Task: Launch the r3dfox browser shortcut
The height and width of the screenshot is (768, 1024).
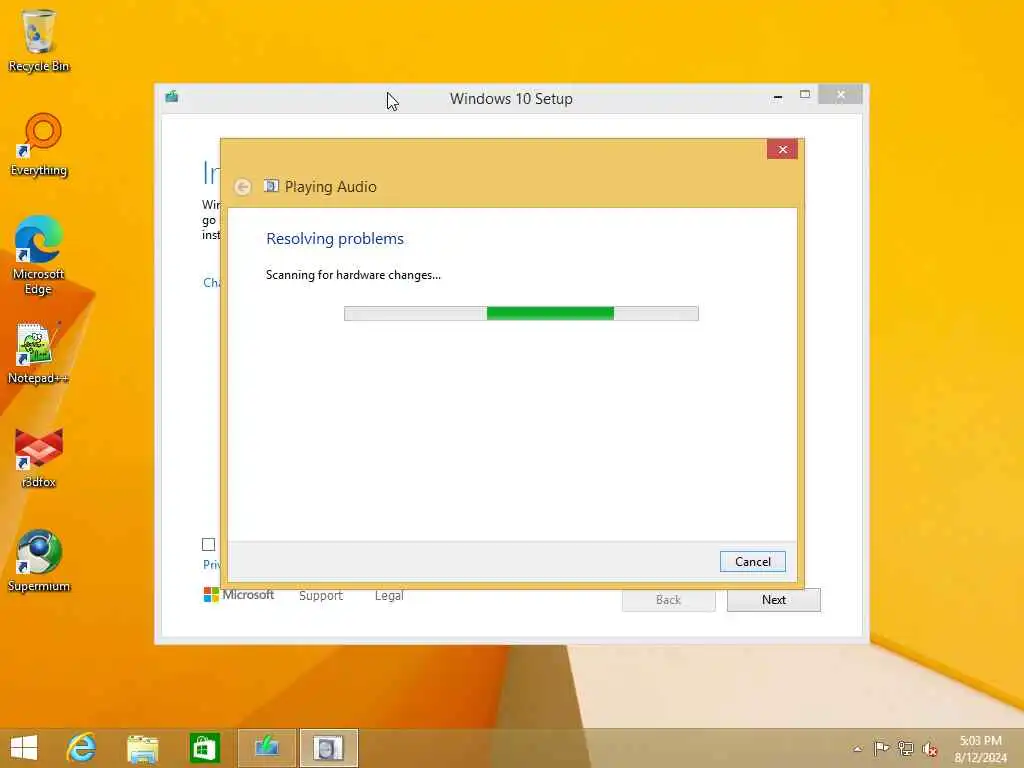Action: [x=39, y=458]
